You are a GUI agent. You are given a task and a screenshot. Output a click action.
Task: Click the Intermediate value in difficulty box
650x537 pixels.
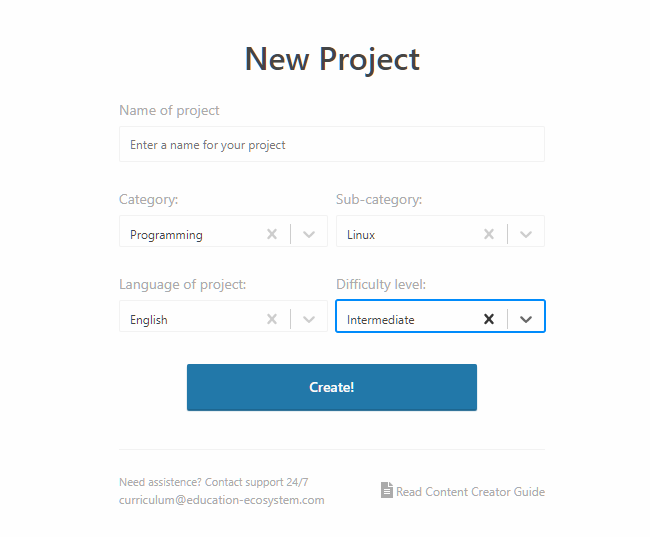pyautogui.click(x=381, y=320)
